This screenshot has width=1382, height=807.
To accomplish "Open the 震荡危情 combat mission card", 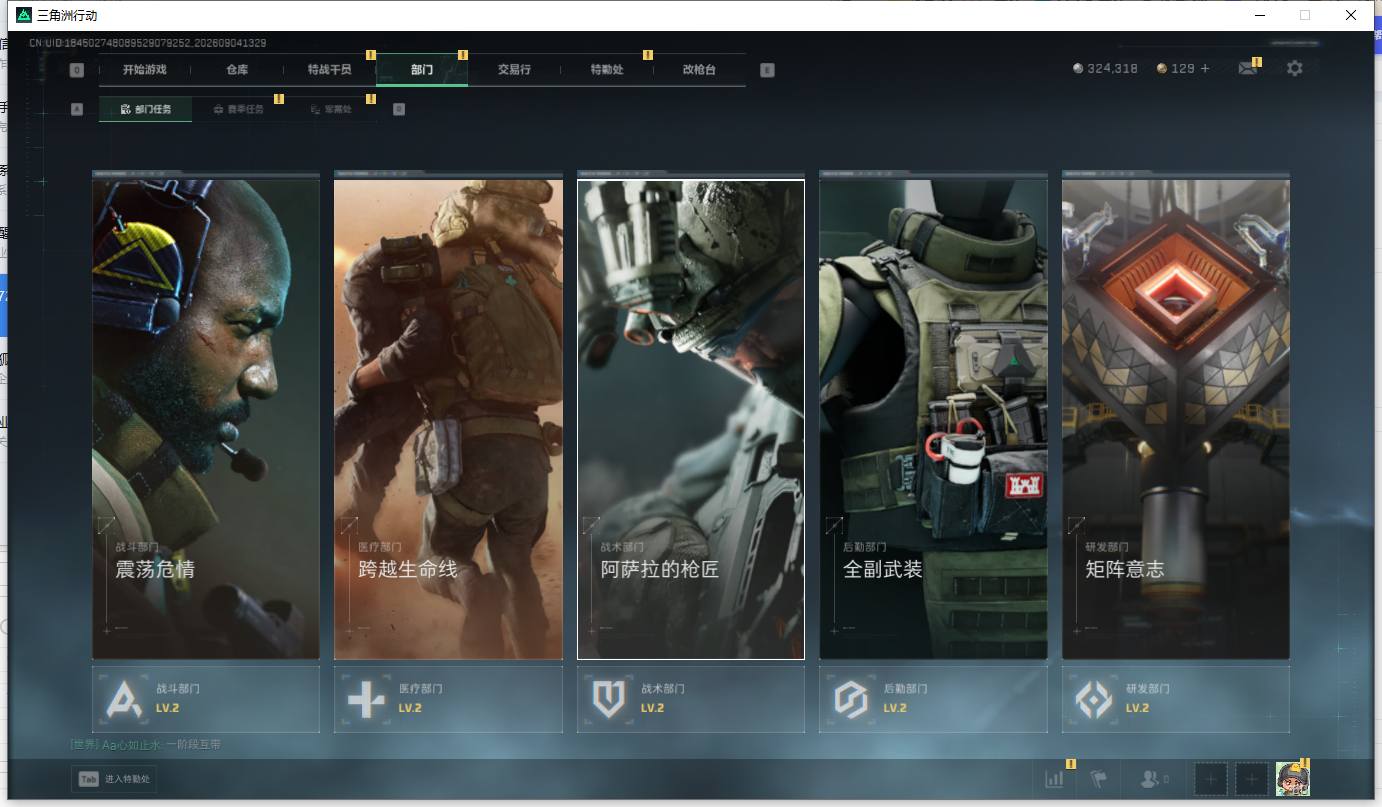I will point(206,419).
